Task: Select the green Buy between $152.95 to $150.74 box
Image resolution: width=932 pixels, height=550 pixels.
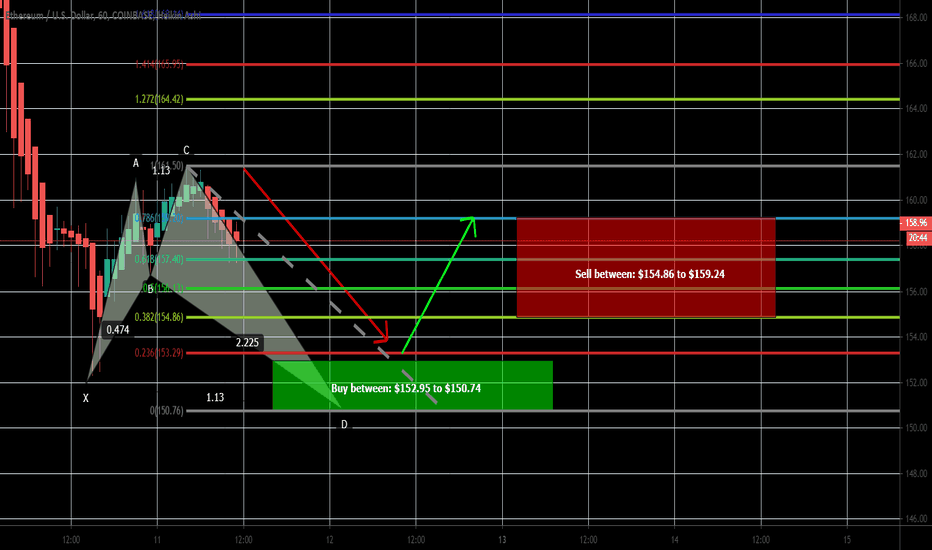Action: (413, 385)
